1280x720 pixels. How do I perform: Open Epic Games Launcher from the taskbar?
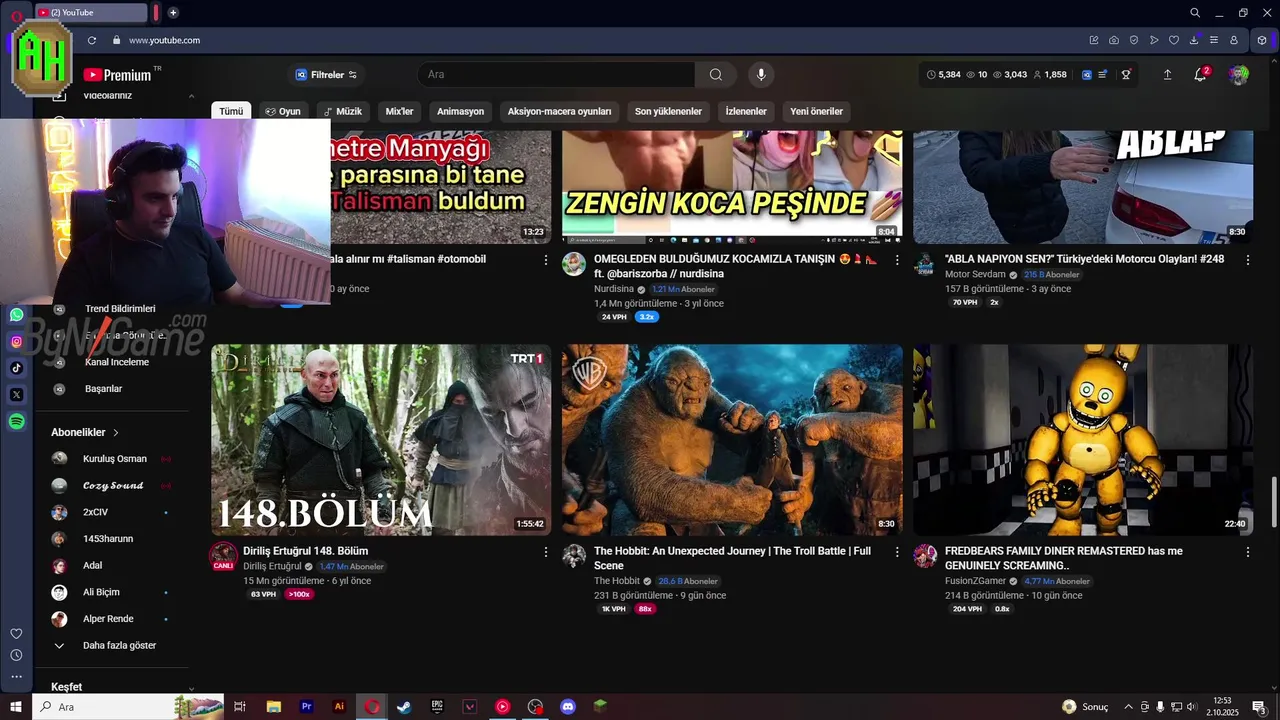point(437,706)
